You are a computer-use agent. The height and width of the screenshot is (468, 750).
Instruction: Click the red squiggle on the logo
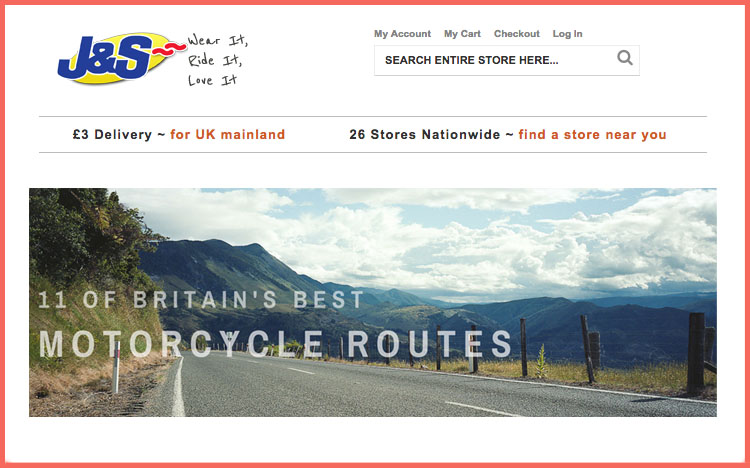[169, 48]
